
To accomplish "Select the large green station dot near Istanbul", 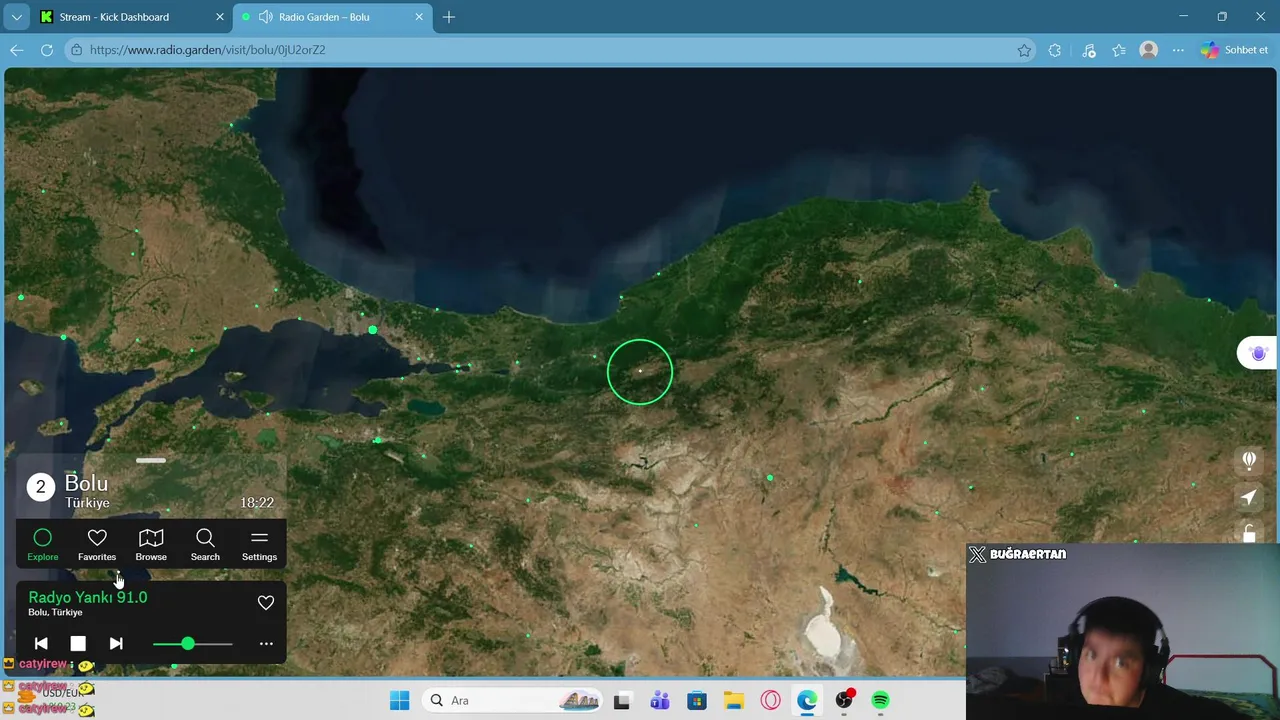I will 373,330.
